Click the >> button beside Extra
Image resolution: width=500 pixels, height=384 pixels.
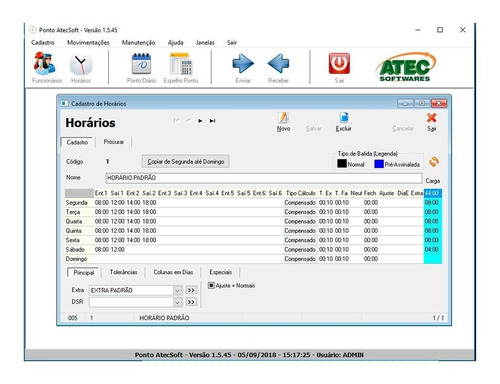coord(191,290)
